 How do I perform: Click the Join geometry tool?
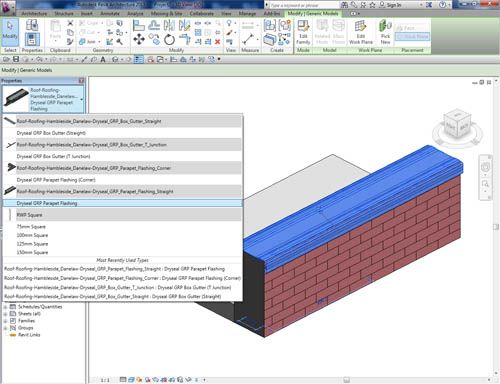[x=88, y=42]
